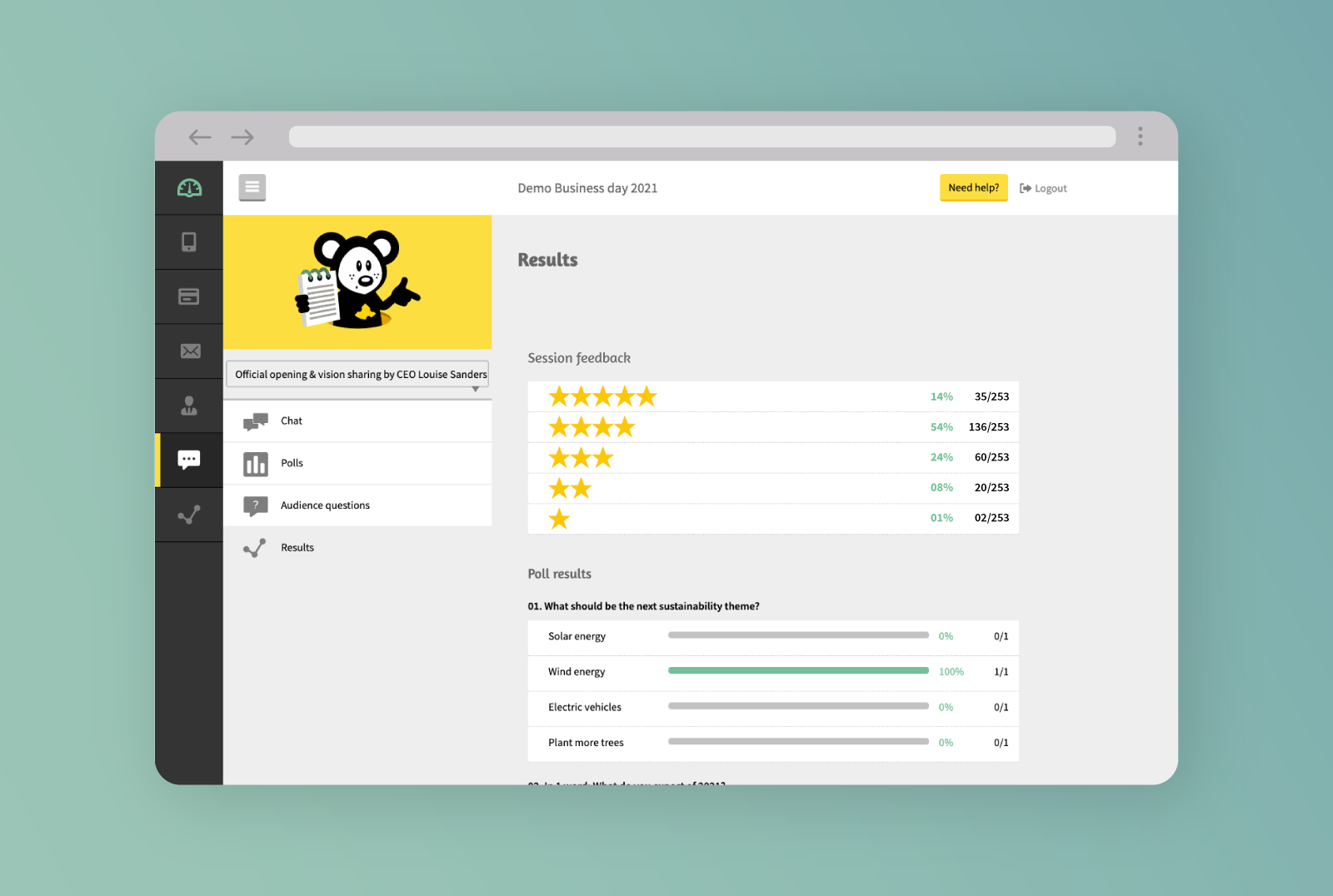Click the Logout arrow icon
The image size is (1333, 896).
coord(1026,188)
